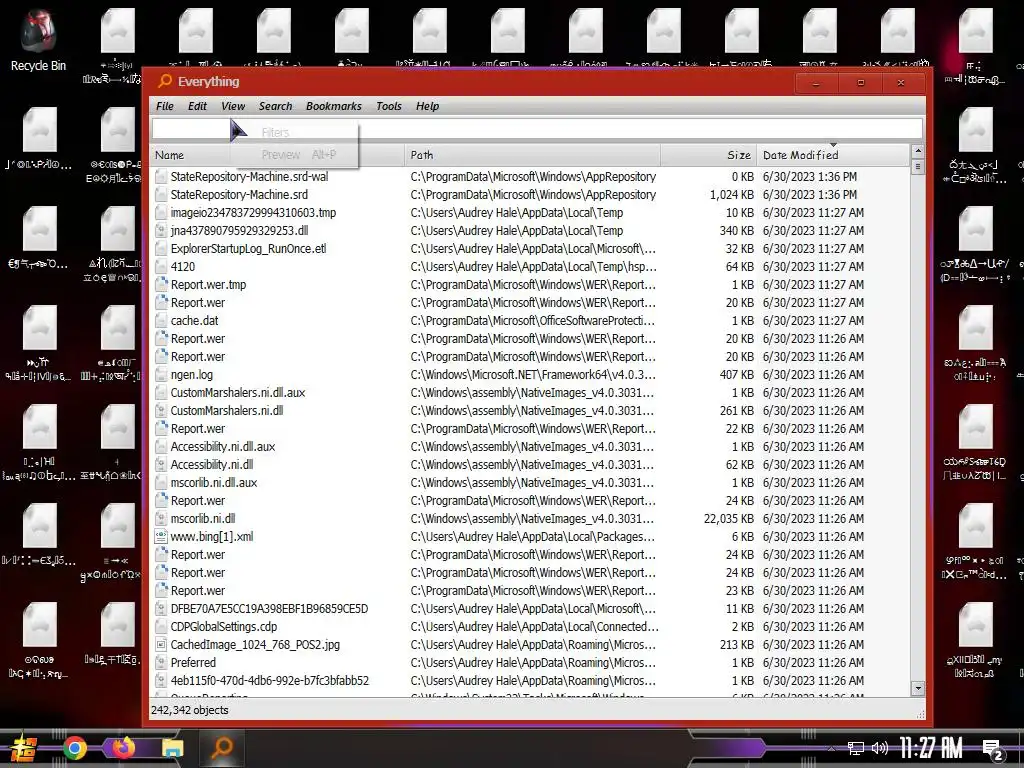Open the Edit menu

[x=197, y=106]
